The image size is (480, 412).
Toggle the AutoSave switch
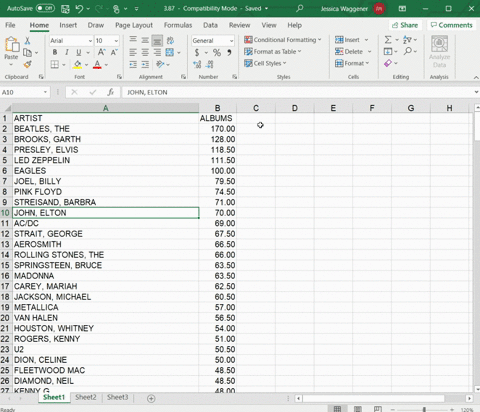click(45, 8)
